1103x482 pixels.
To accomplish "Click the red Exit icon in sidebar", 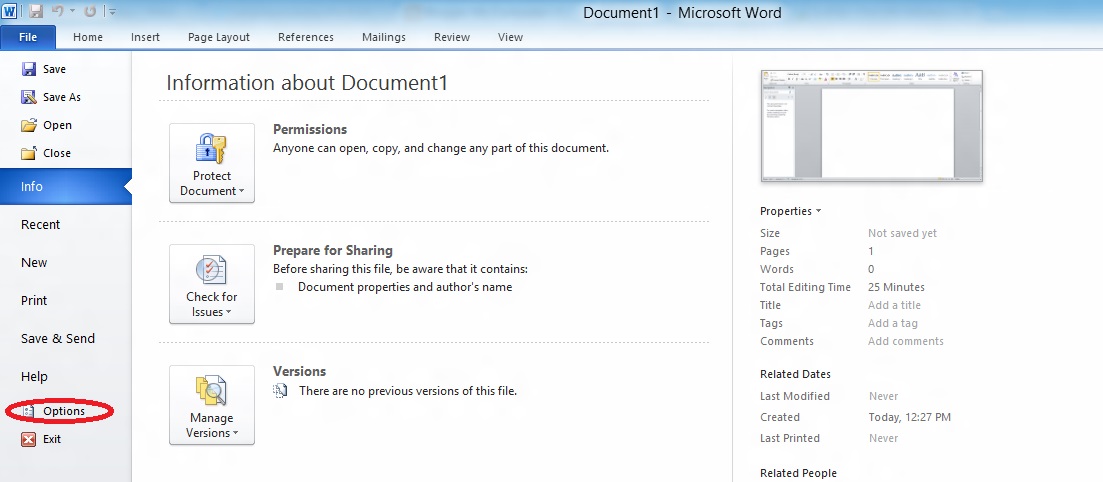I will pyautogui.click(x=29, y=439).
